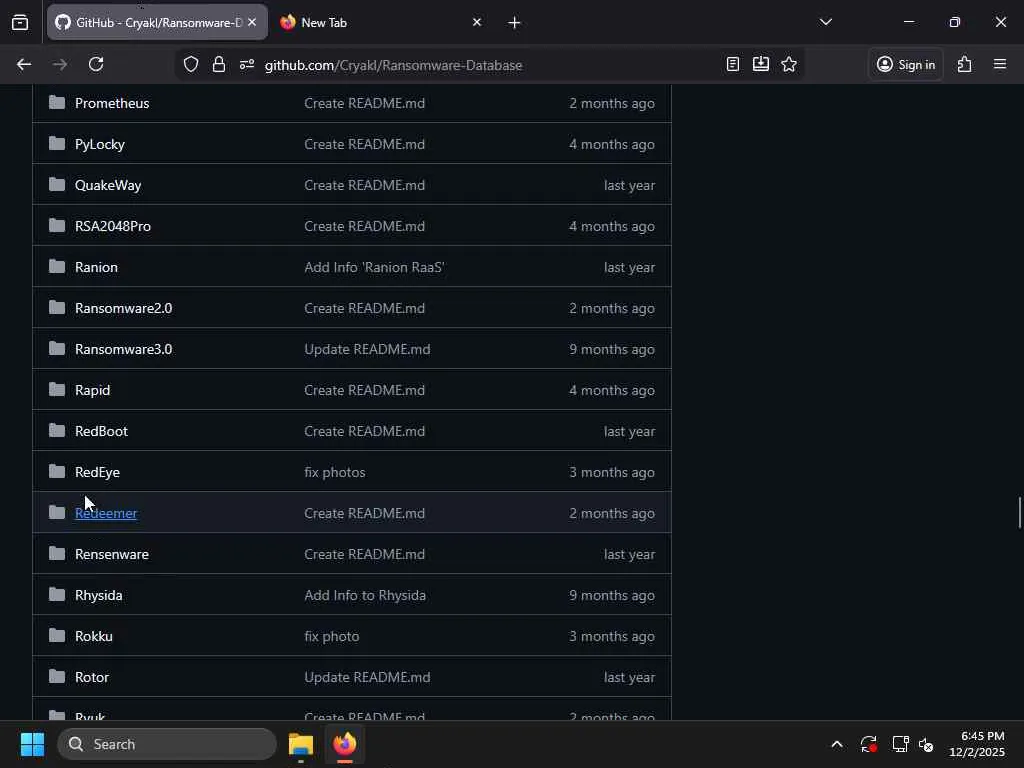Open the Firefox hamburger menu
The width and height of the screenshot is (1024, 768).
[1000, 64]
